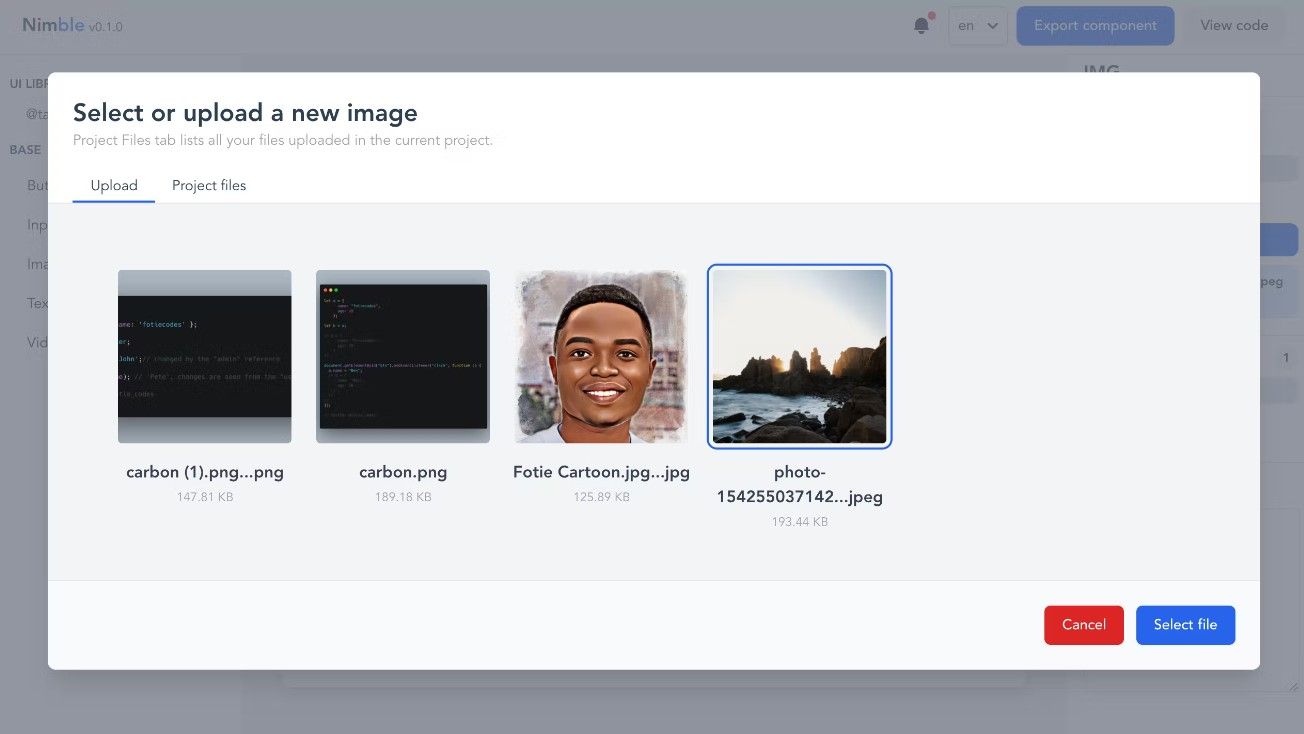Click the Export component button

point(1095,26)
